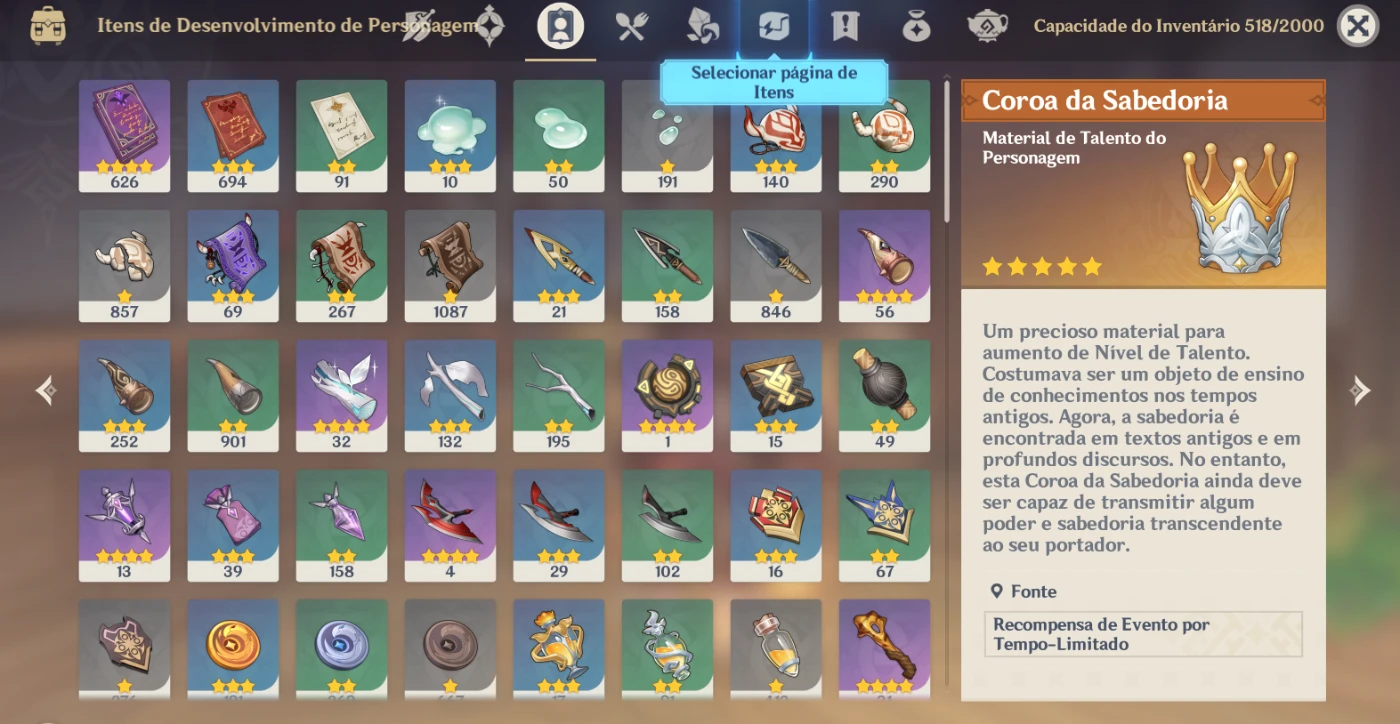Screen dimensions: 1400x724
Task: Choose the scroll item with count 1087
Action: click(450, 266)
